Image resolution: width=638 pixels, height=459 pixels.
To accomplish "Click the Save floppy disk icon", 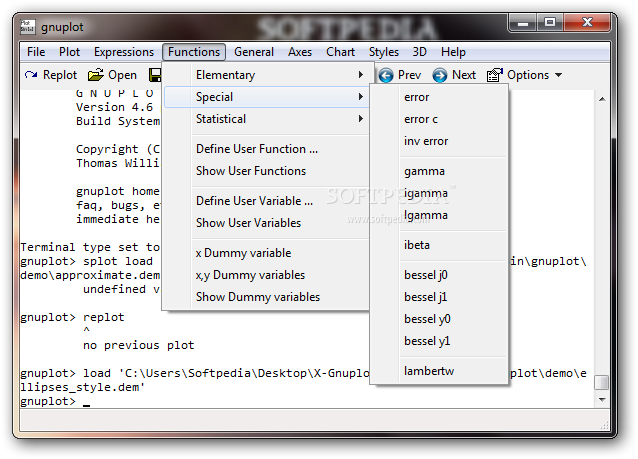I will (x=155, y=75).
